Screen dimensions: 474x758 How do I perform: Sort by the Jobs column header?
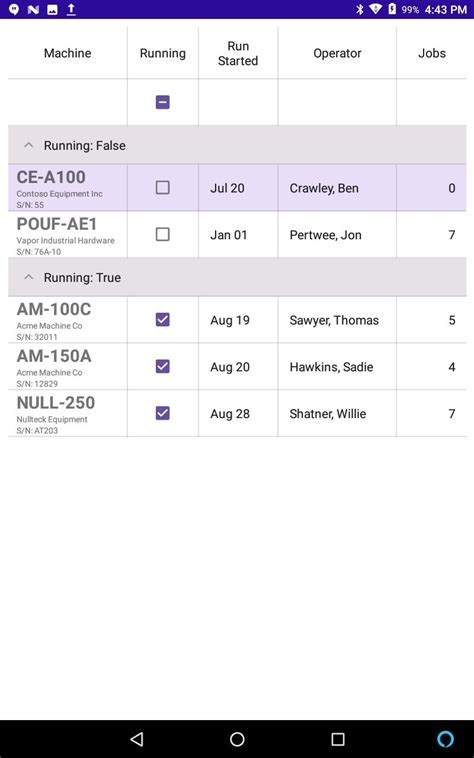coord(431,53)
